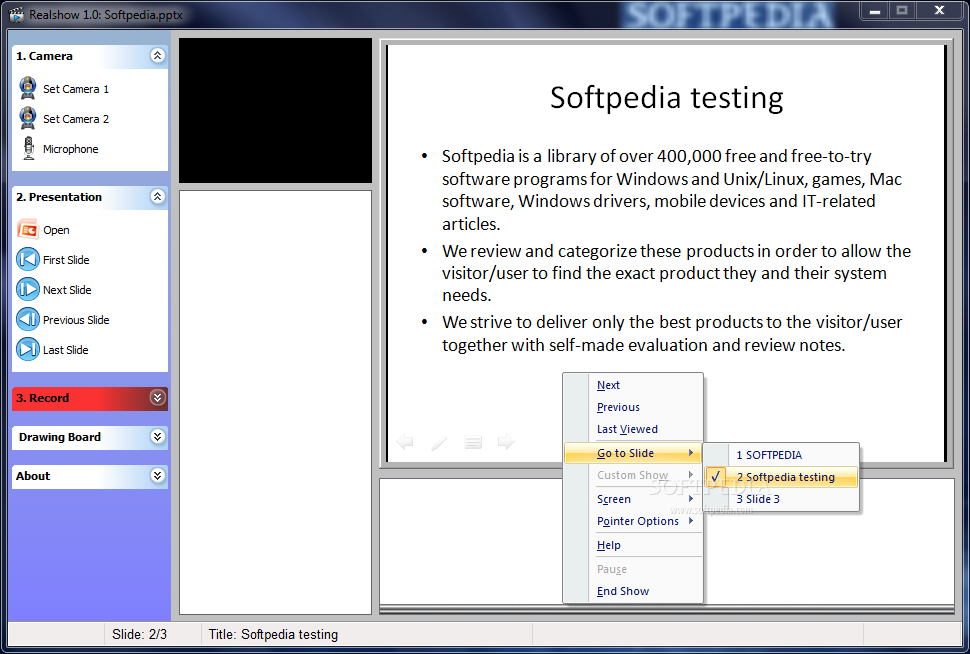Go to slide 1 SOFTPEDIA
This screenshot has height=654, width=970.
point(781,455)
